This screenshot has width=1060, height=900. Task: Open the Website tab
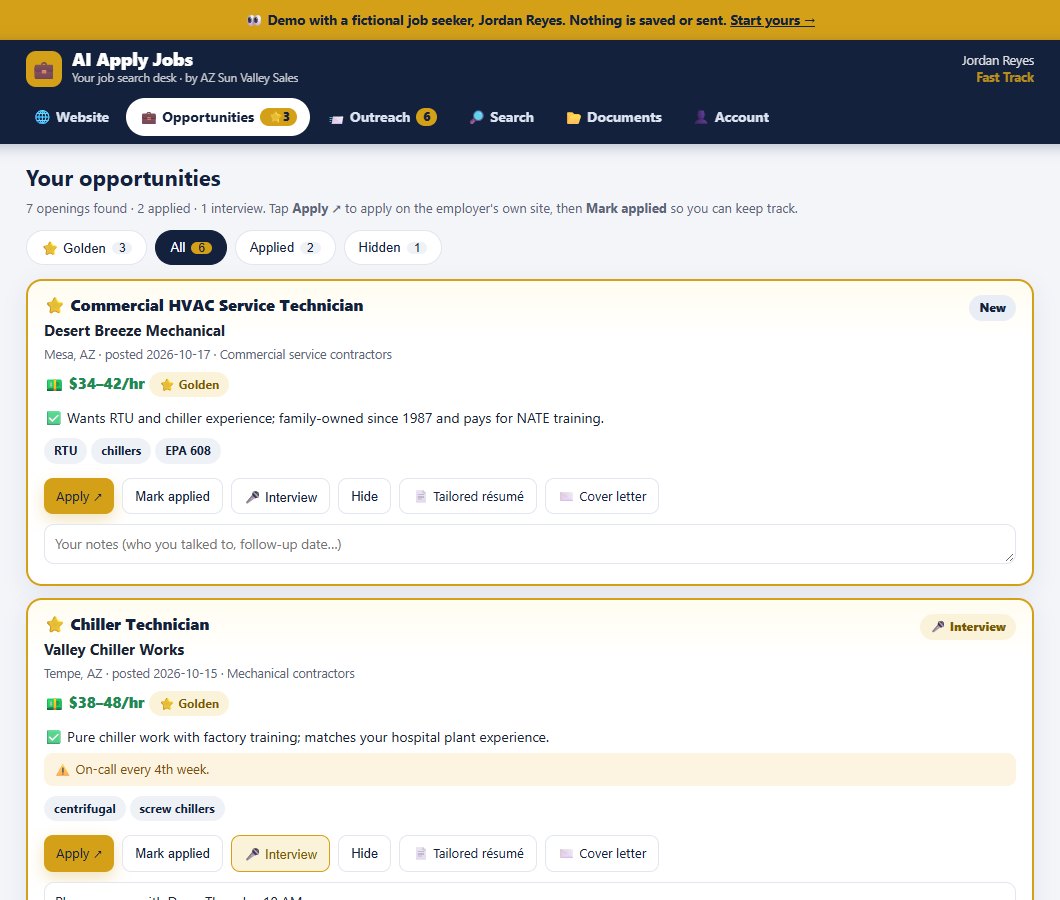pos(72,117)
